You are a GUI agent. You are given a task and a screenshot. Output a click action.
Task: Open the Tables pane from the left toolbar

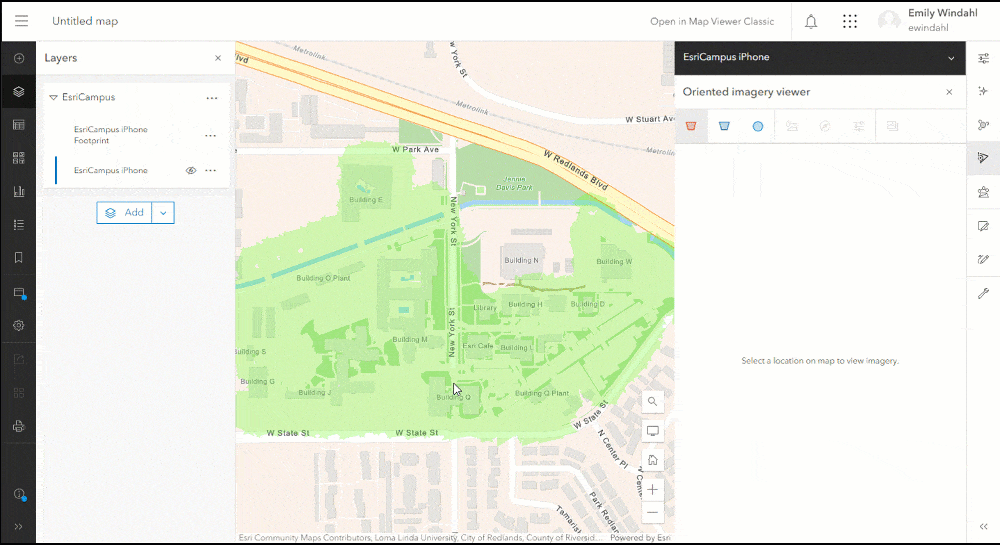(18, 125)
